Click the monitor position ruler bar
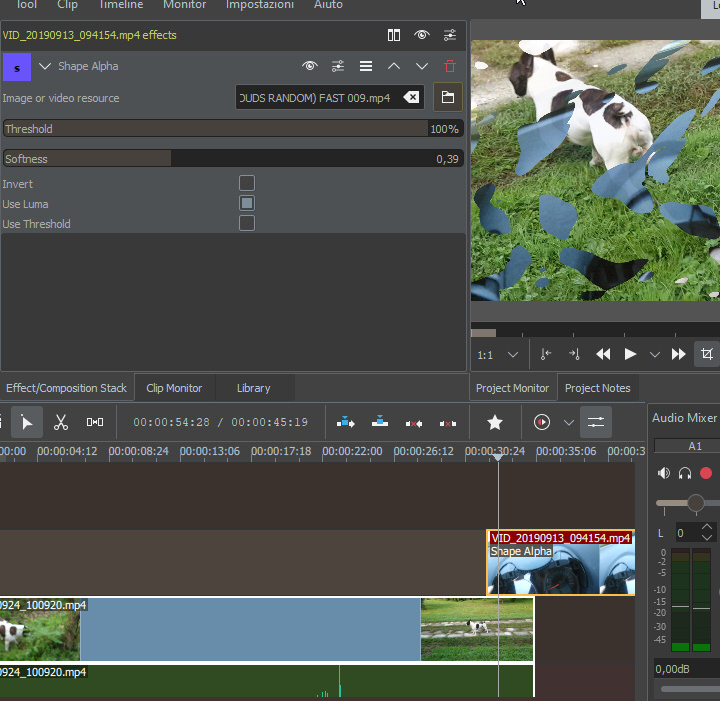Viewport: 720px width, 701px height. 595,332
